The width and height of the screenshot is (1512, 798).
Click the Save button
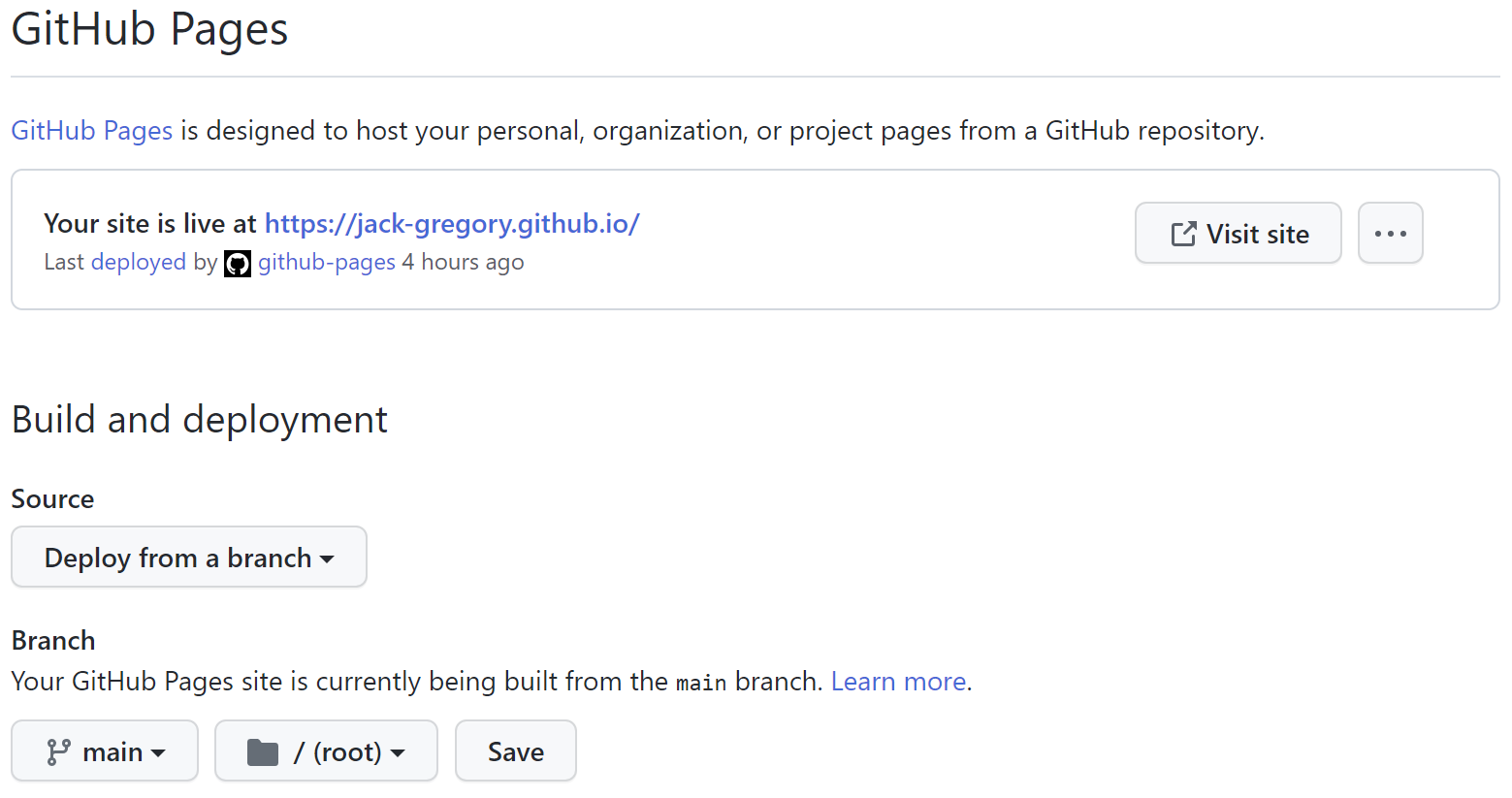[516, 750]
